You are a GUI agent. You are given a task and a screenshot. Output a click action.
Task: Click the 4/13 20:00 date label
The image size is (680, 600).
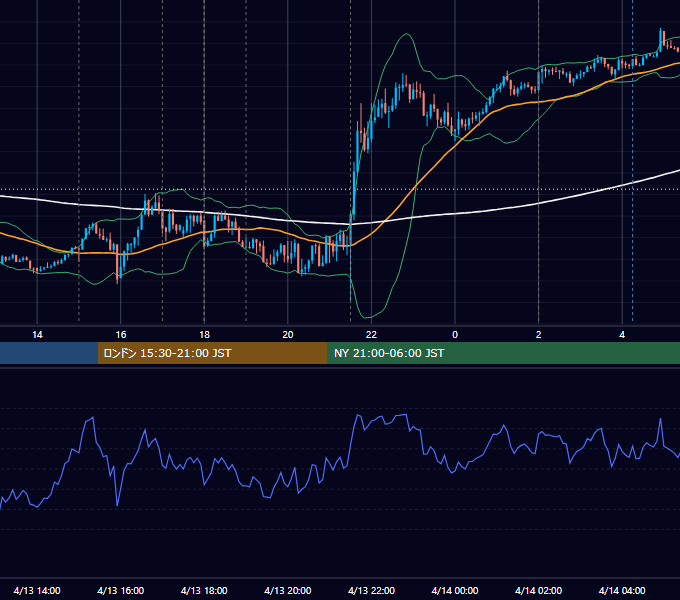click(288, 590)
